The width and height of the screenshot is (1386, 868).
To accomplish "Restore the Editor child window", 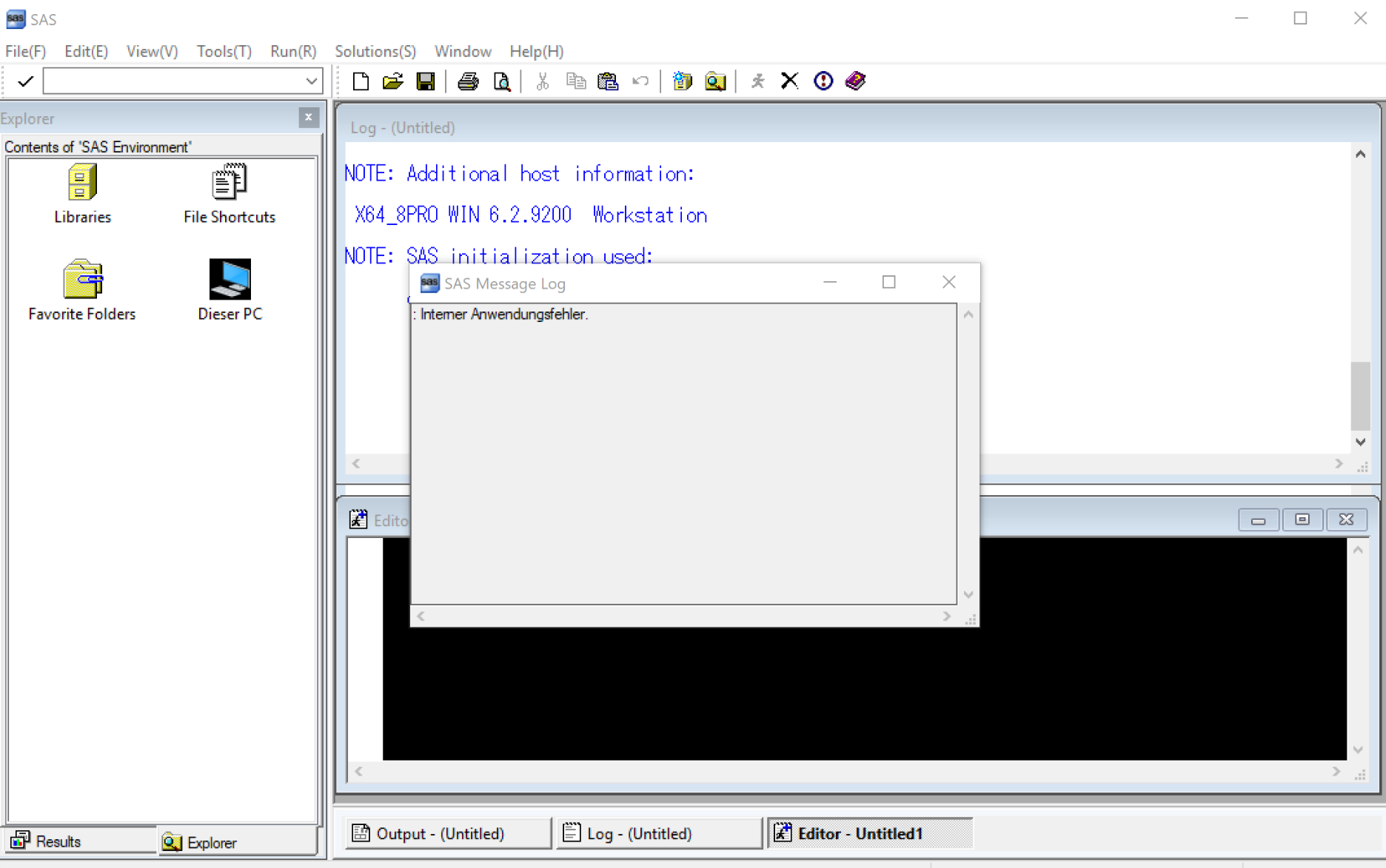I will (x=1302, y=520).
